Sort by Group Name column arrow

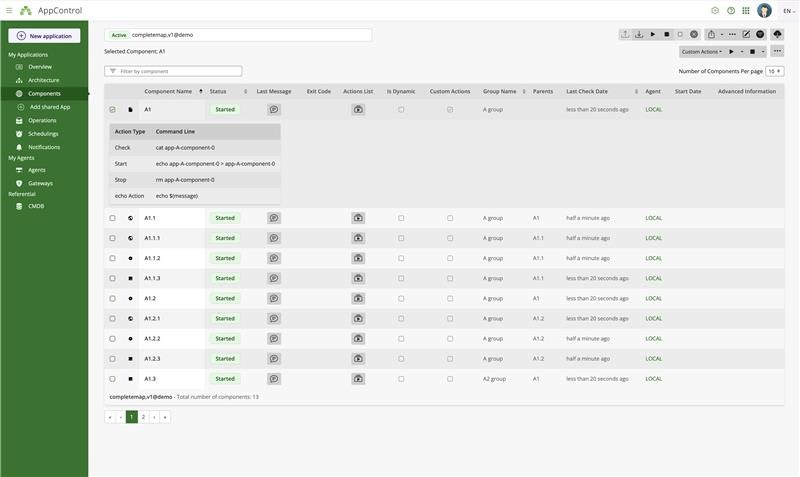(524, 91)
